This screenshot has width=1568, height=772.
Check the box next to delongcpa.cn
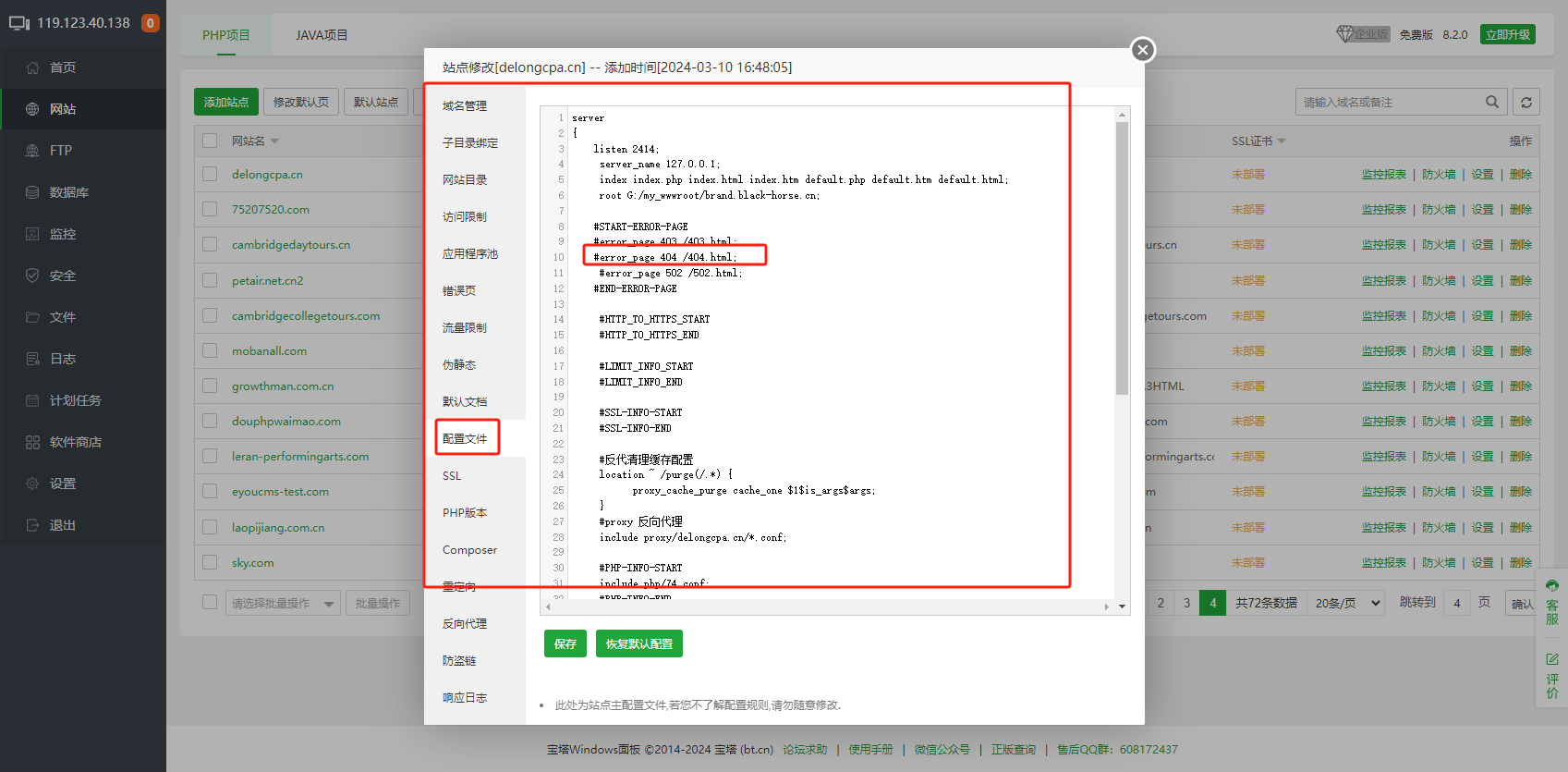[x=210, y=174]
